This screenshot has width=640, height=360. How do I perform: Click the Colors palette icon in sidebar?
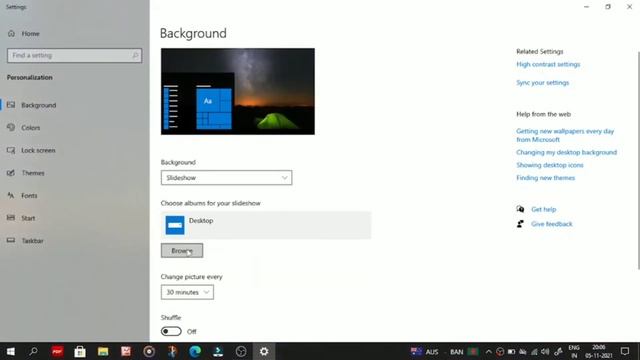click(x=11, y=127)
